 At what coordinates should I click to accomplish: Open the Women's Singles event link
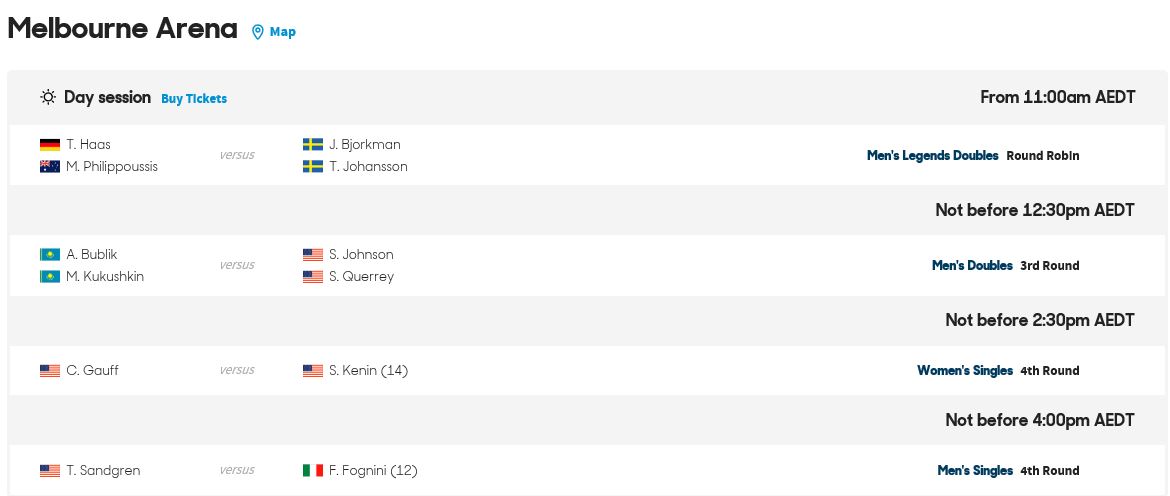(965, 371)
